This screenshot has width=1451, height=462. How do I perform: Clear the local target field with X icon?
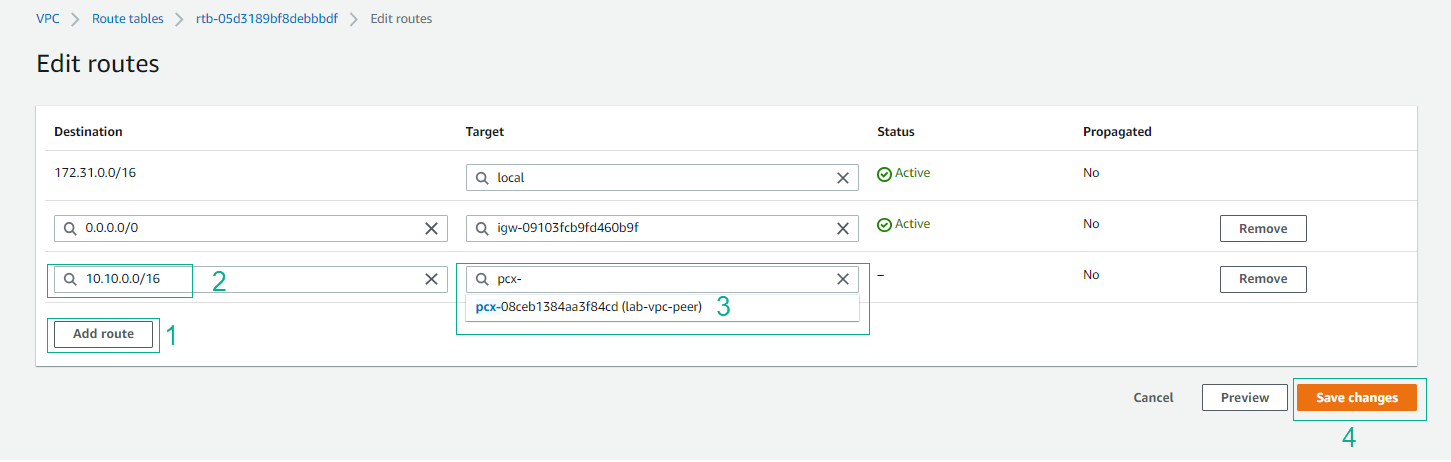click(843, 178)
